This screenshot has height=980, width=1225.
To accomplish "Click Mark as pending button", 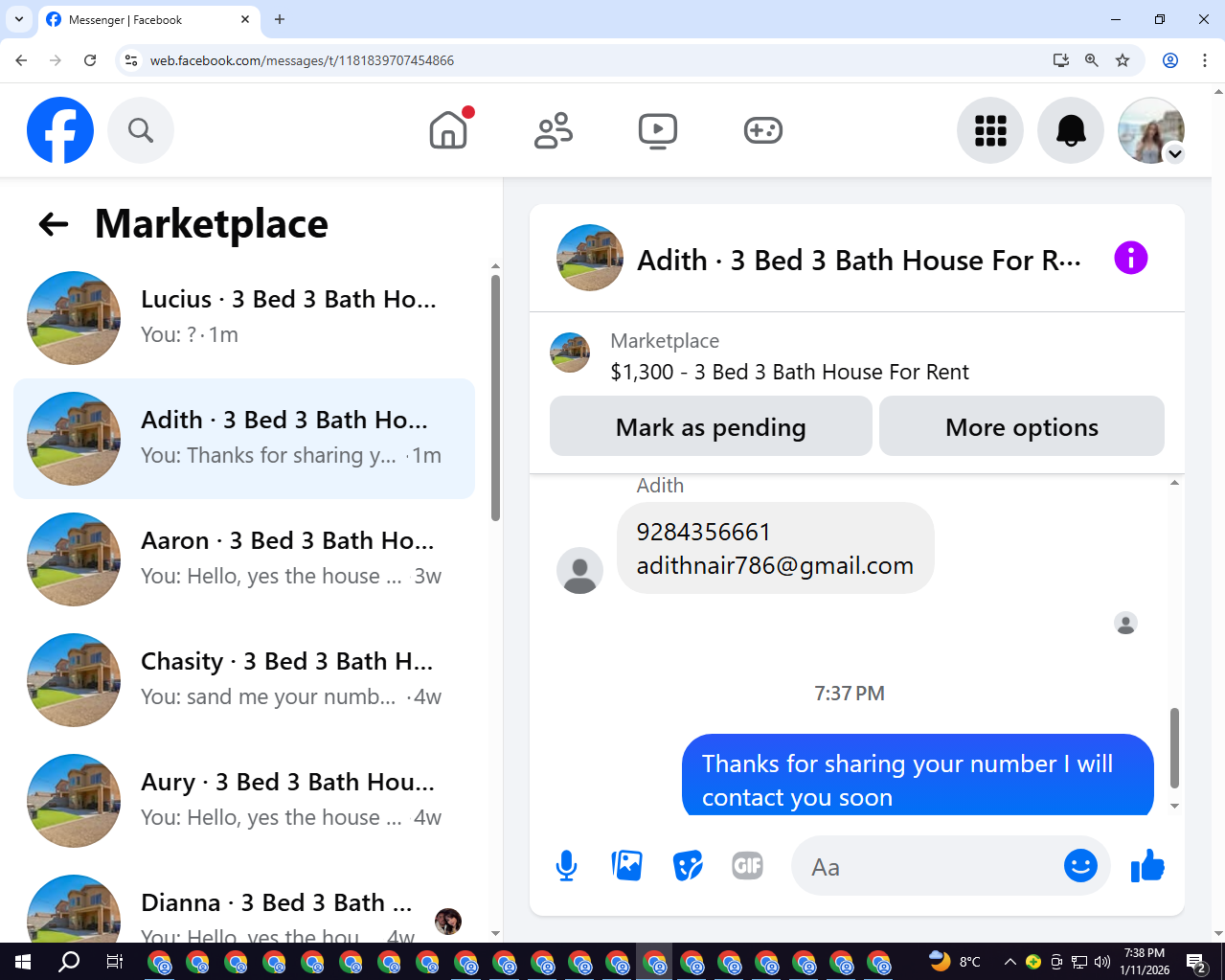I will tap(711, 426).
